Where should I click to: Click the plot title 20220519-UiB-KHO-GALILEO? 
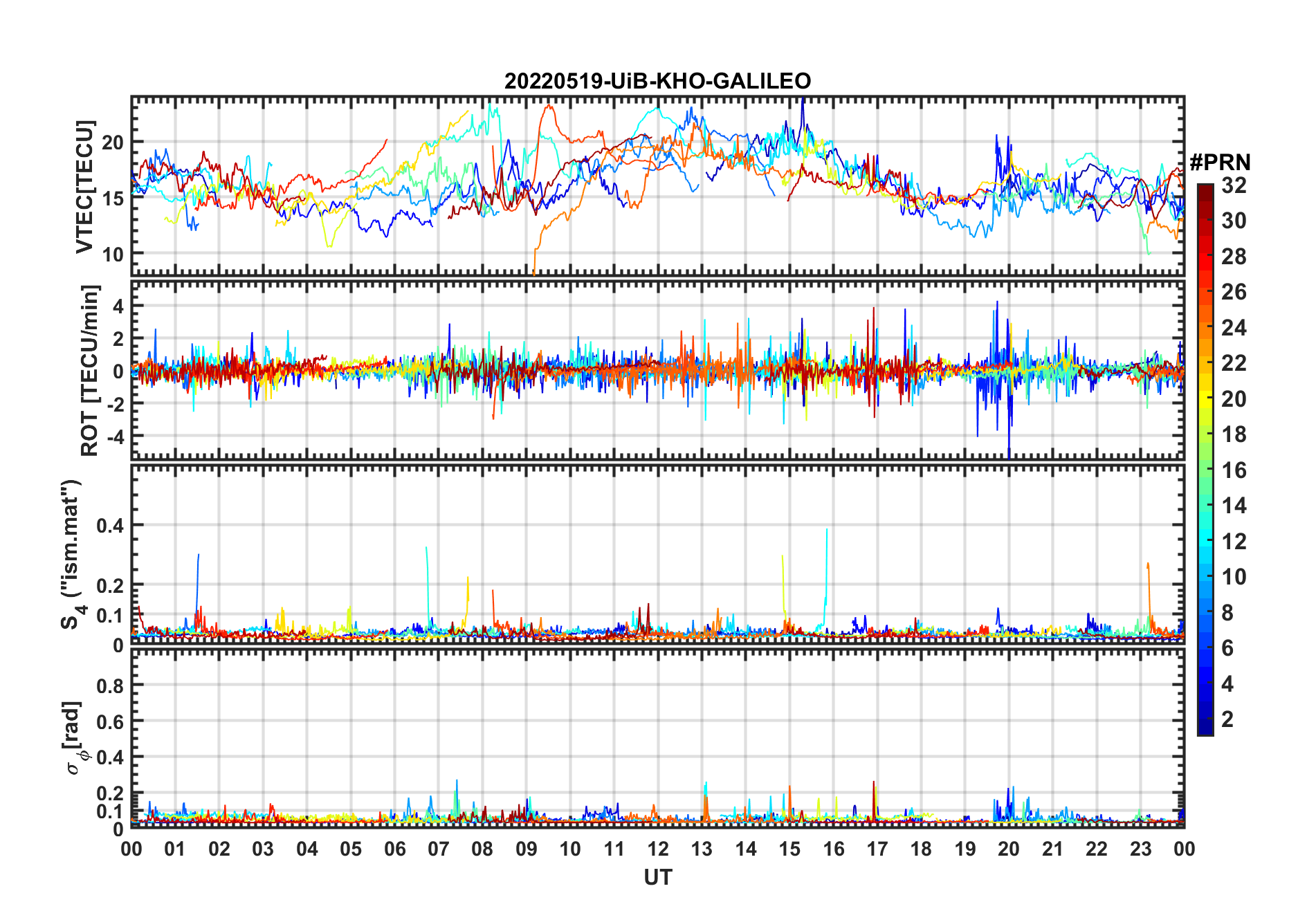click(x=657, y=81)
